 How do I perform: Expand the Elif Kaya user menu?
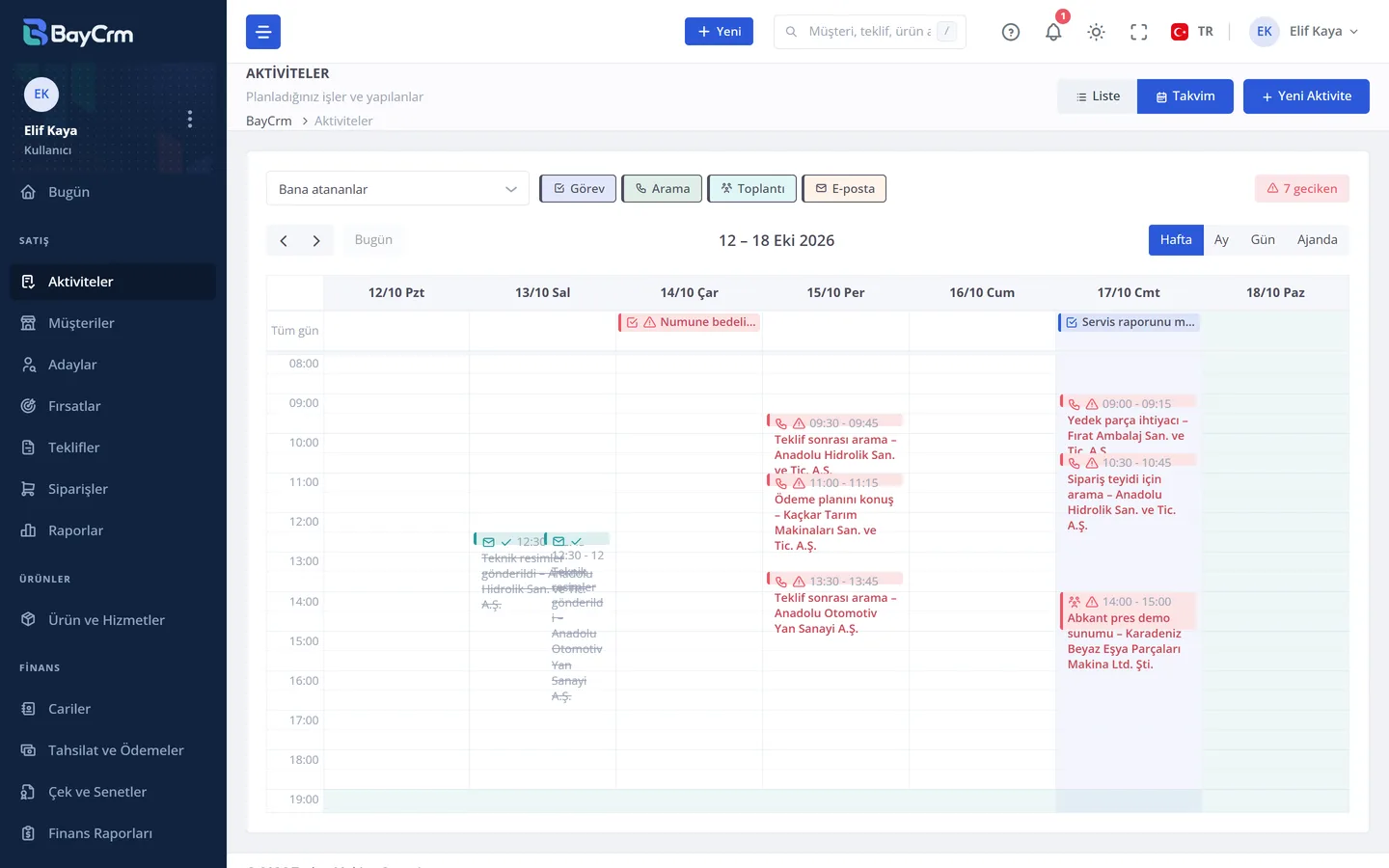[x=1304, y=32]
